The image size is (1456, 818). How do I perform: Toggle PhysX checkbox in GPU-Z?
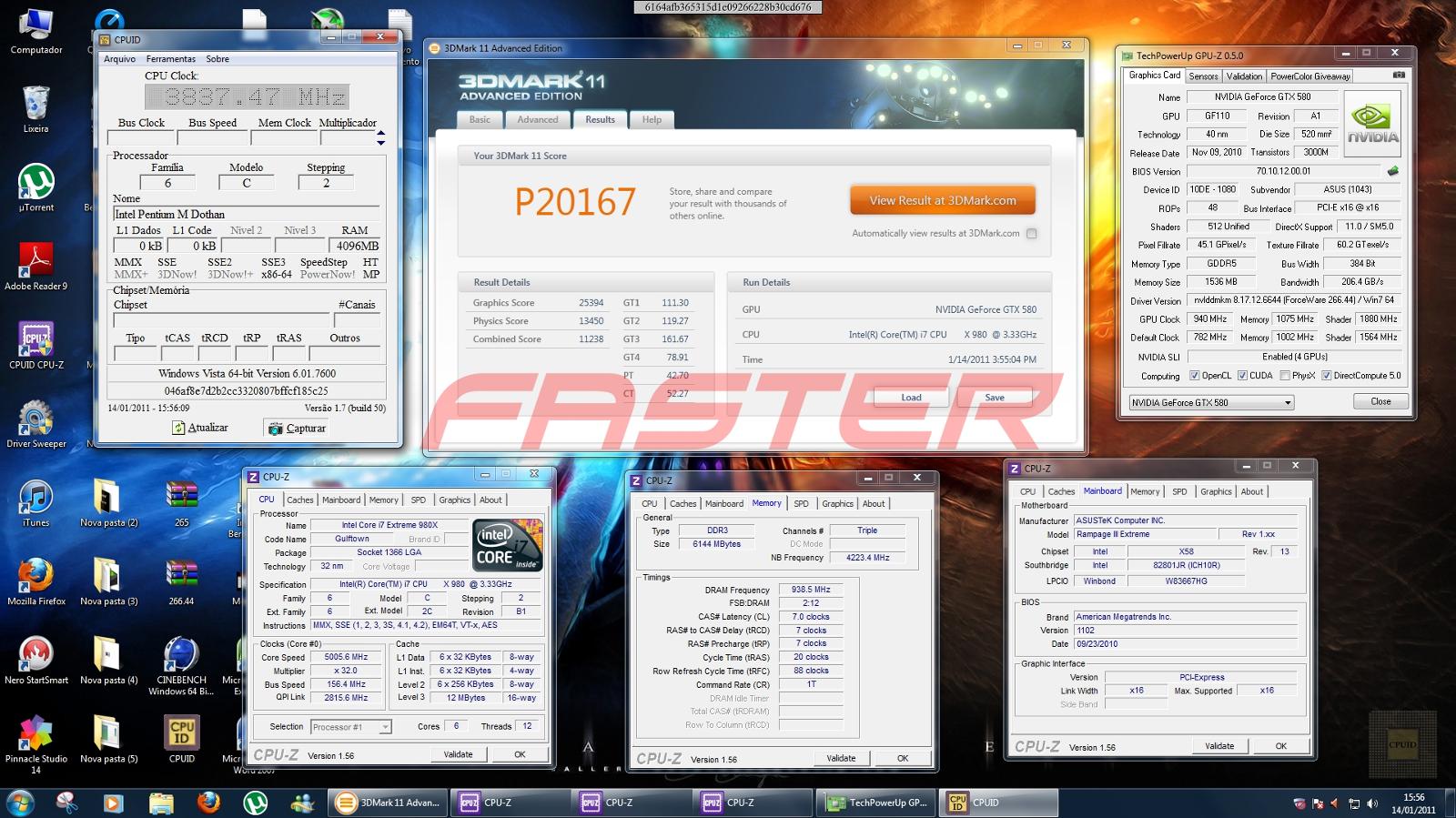click(x=1284, y=375)
